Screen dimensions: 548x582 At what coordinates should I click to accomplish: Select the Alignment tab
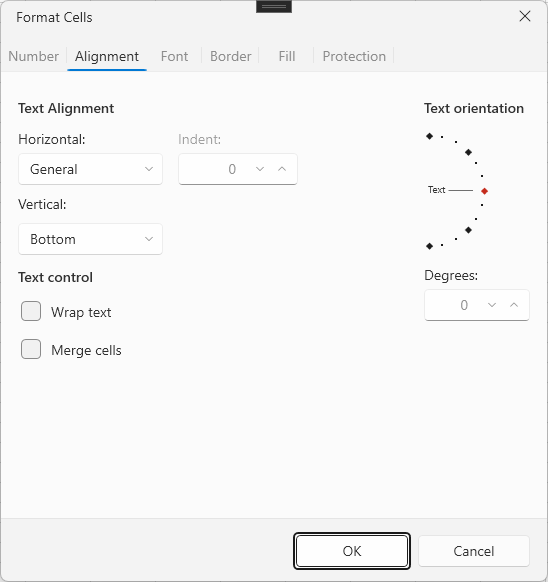(x=107, y=56)
